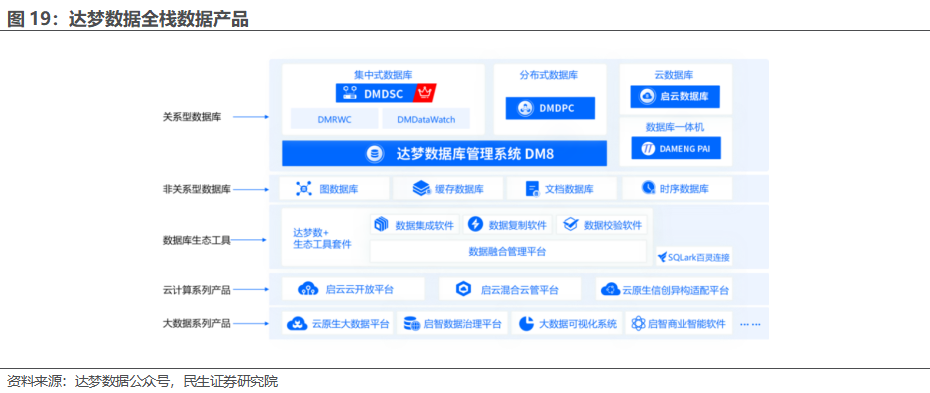Click the 启云云开放平台 label text
Image resolution: width=930 pixels, height=393 pixels.
tap(359, 290)
